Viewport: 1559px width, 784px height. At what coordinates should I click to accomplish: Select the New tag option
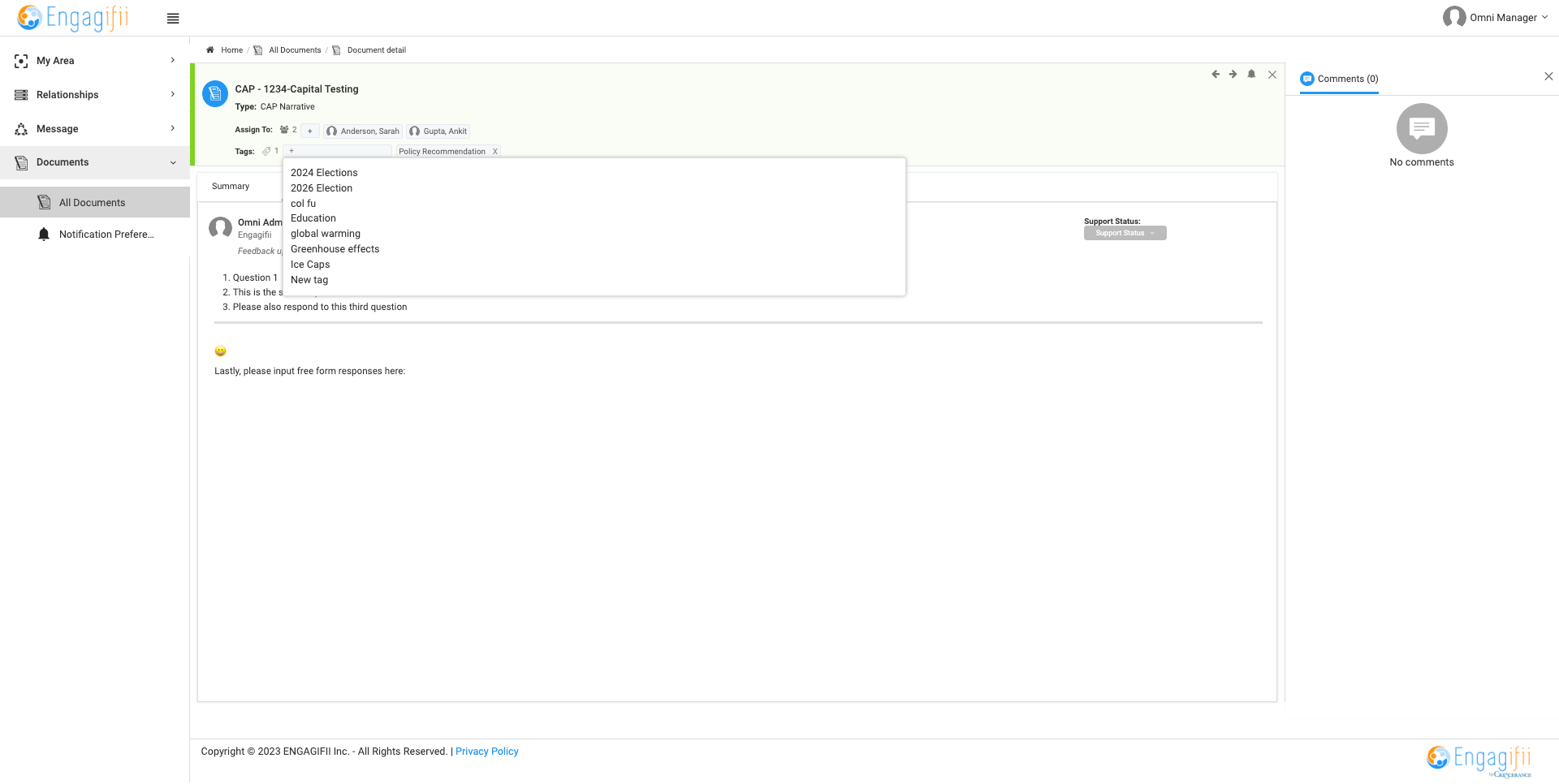309,280
